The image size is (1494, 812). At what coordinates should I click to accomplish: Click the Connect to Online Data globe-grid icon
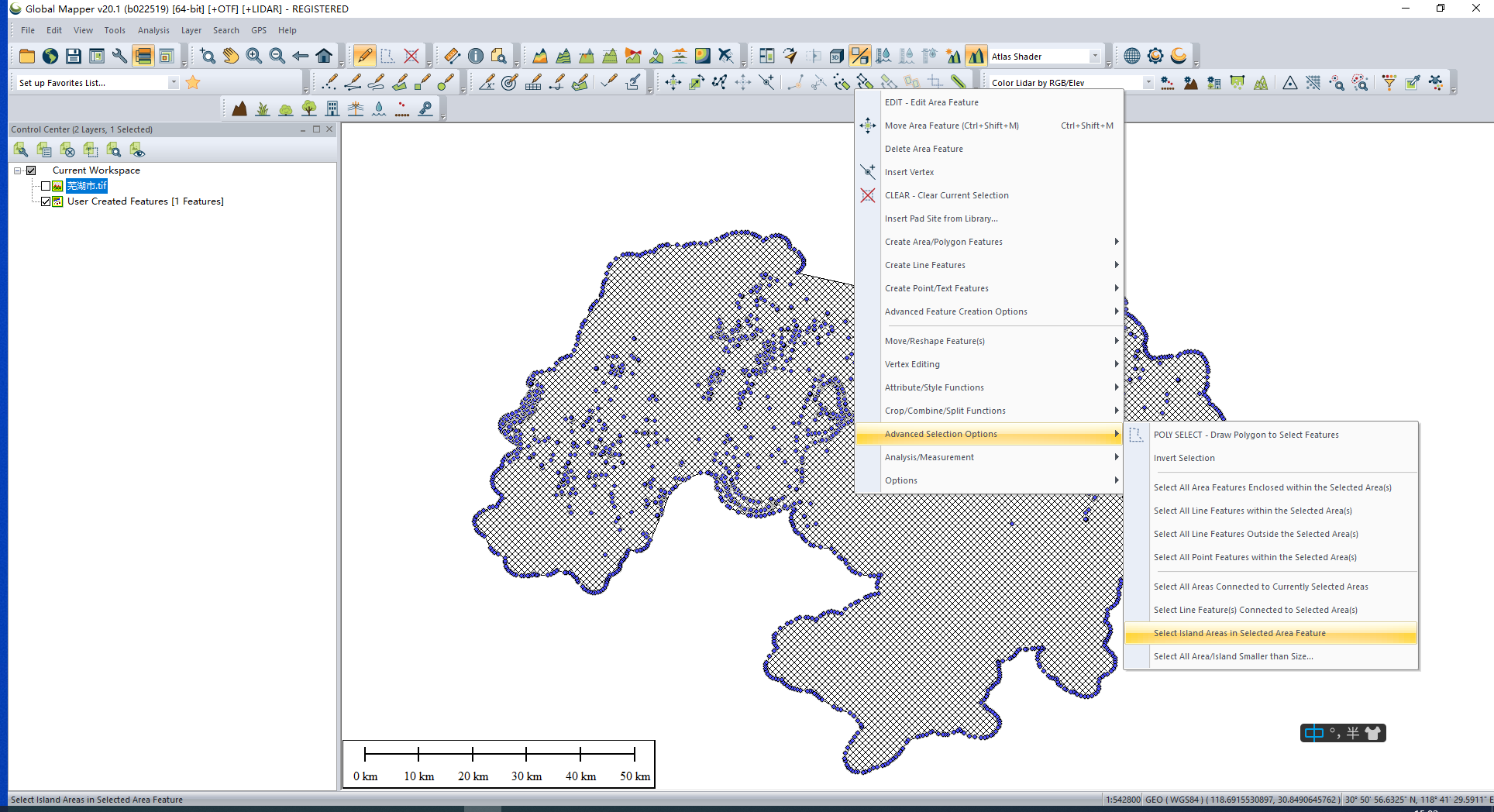tap(1132, 56)
